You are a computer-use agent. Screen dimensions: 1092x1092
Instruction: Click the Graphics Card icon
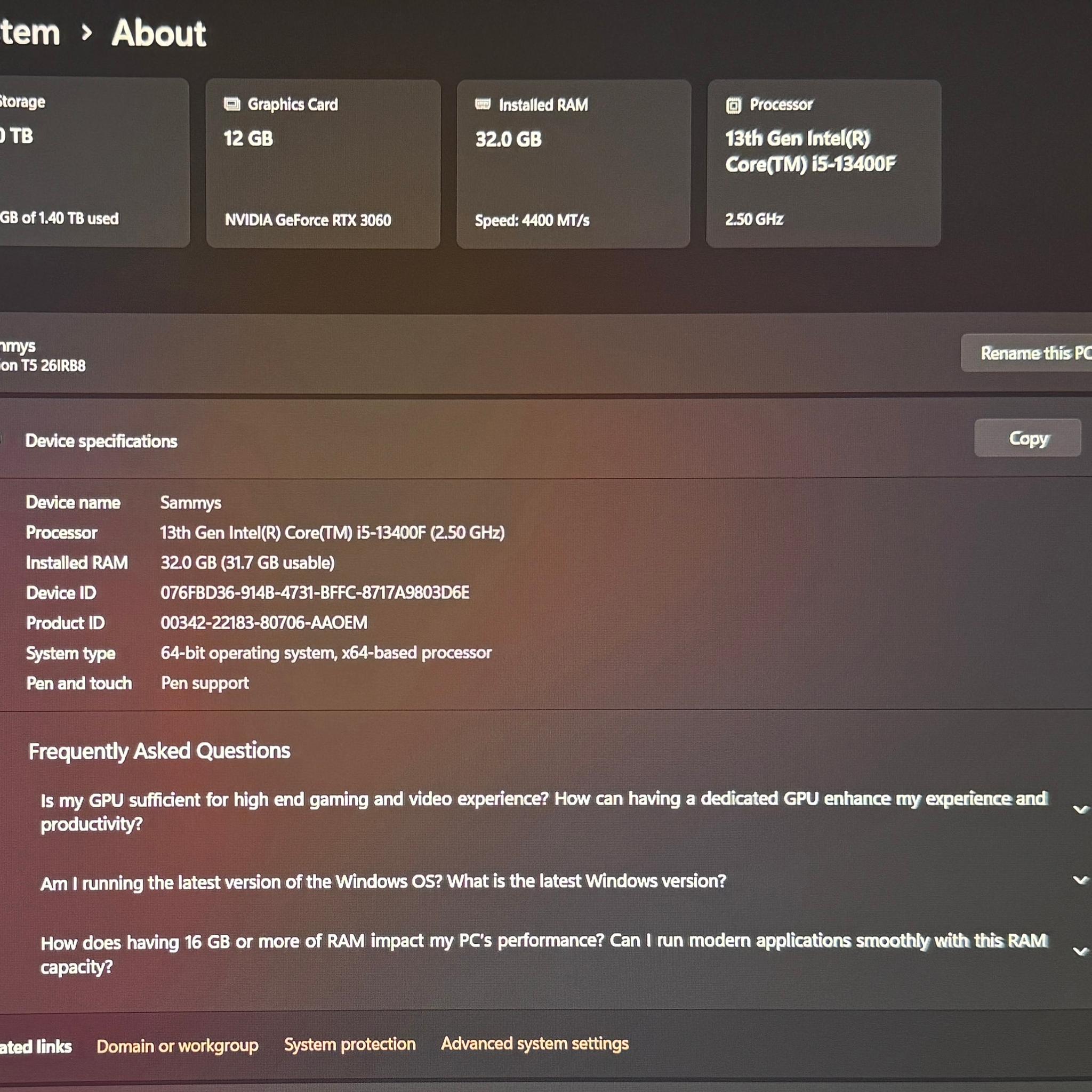pos(232,104)
